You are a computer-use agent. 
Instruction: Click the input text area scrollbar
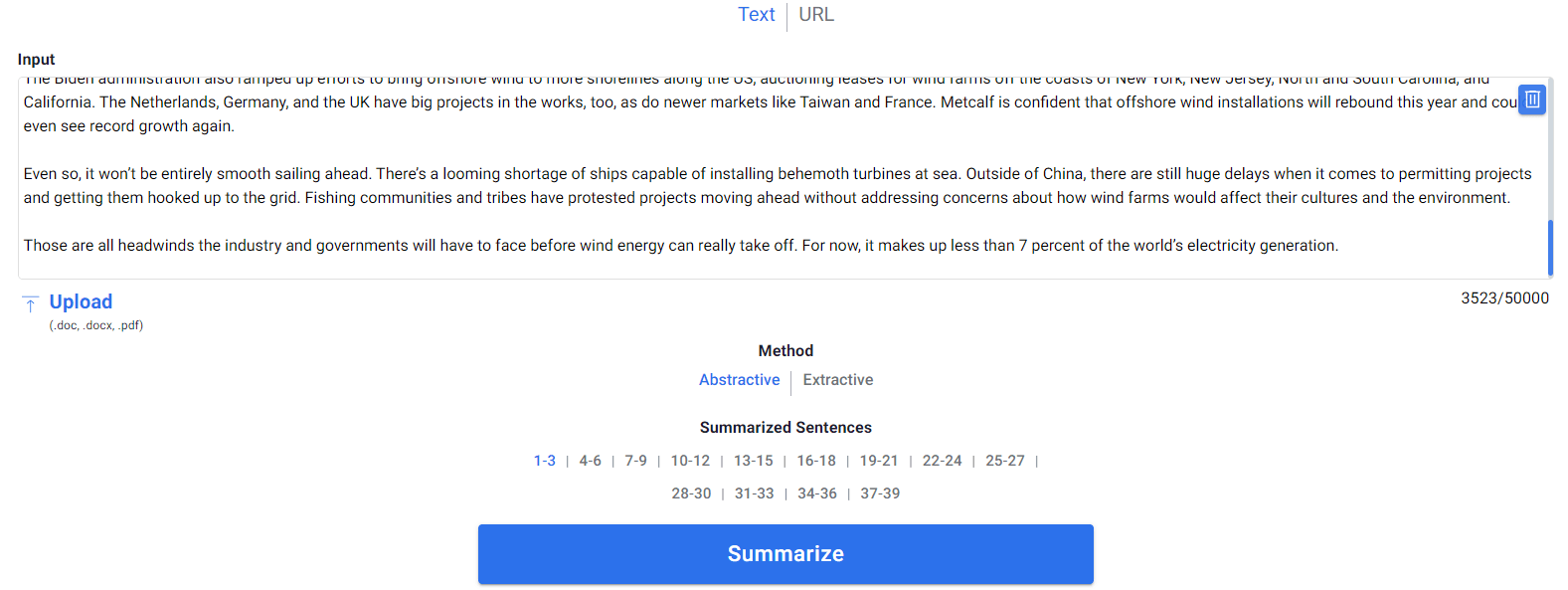click(1550, 247)
